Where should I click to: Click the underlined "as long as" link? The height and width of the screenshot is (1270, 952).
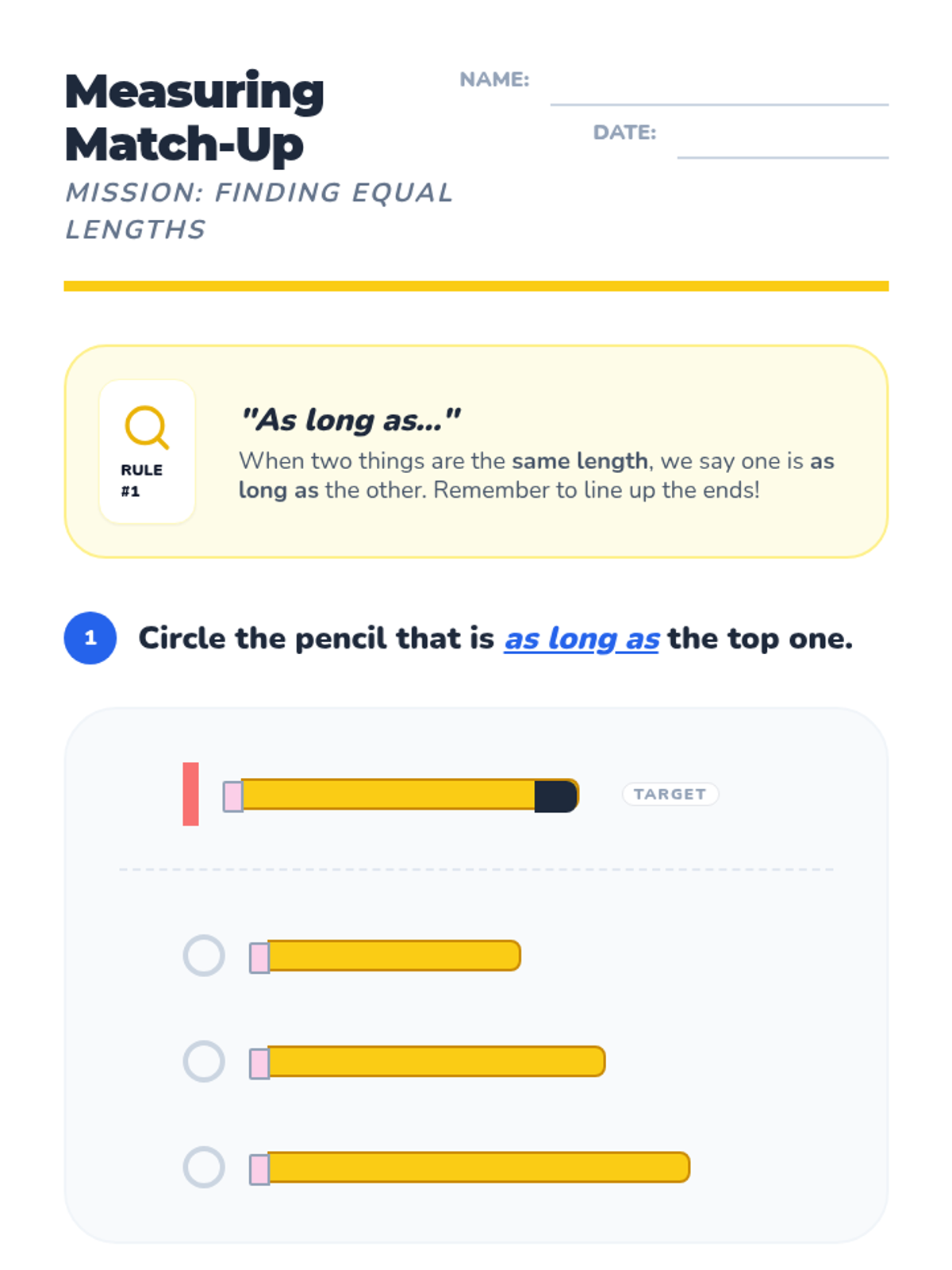tap(582, 639)
